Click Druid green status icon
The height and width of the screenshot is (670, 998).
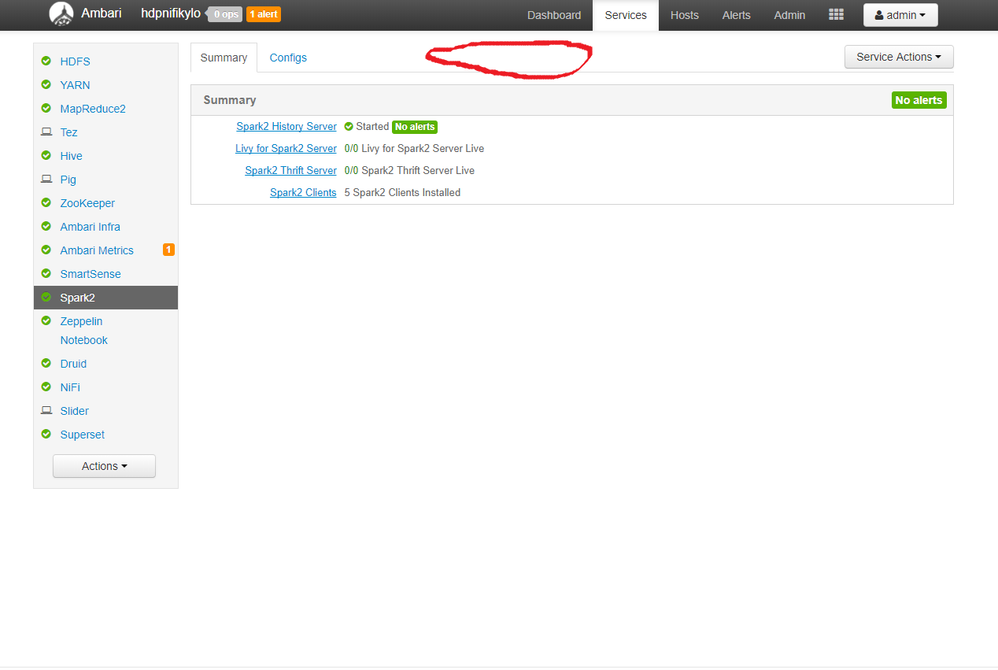pyautogui.click(x=46, y=363)
